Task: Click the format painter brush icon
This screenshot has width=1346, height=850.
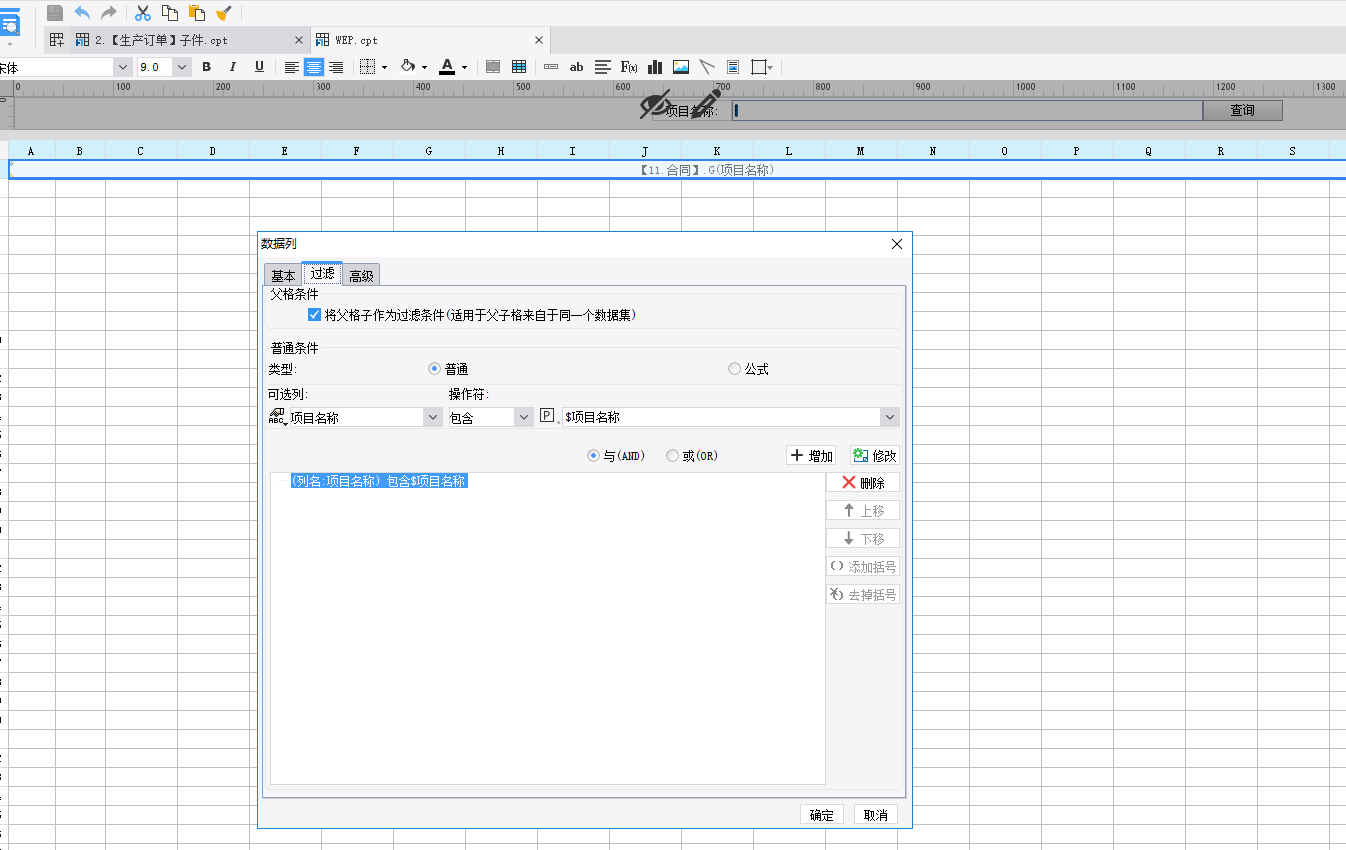Action: click(x=224, y=13)
